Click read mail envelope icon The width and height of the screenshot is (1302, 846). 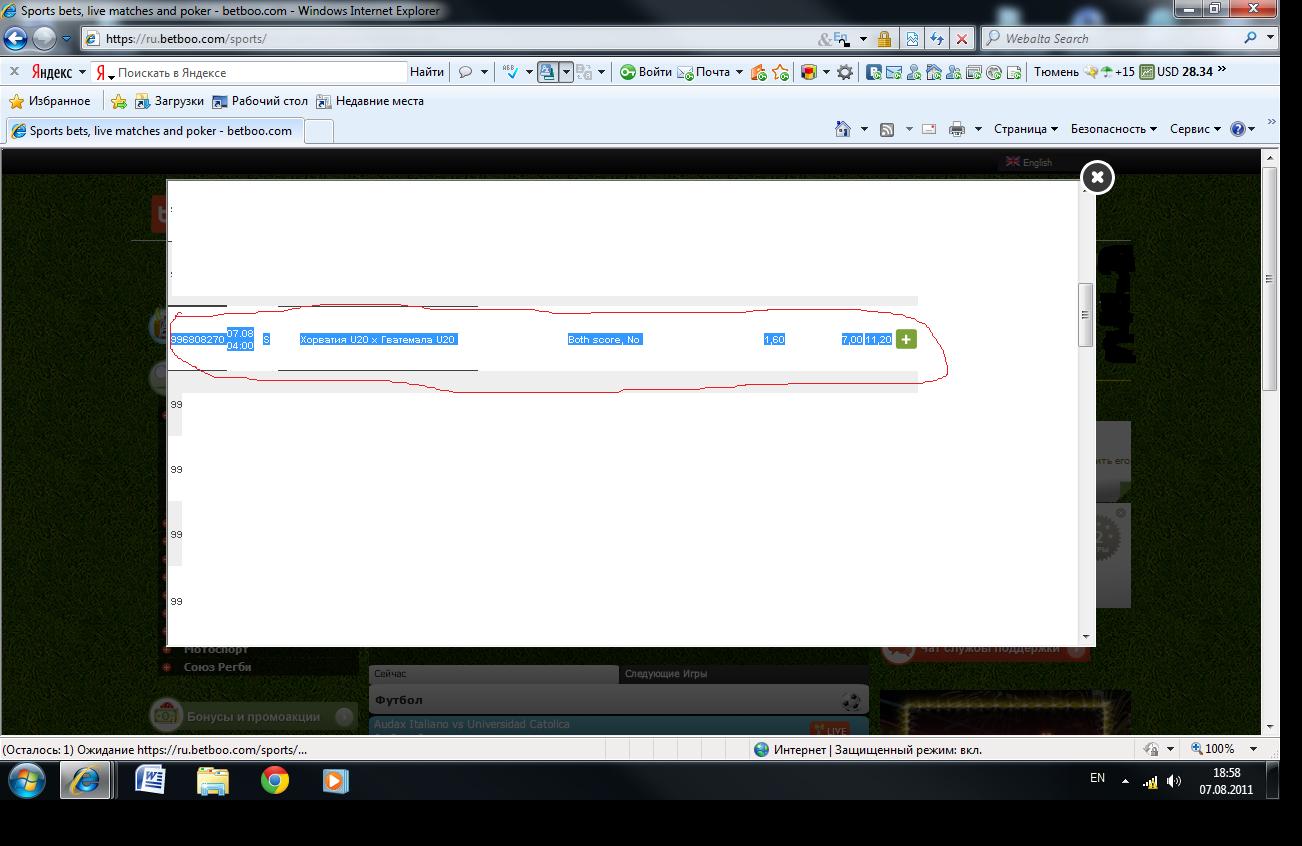pos(929,129)
